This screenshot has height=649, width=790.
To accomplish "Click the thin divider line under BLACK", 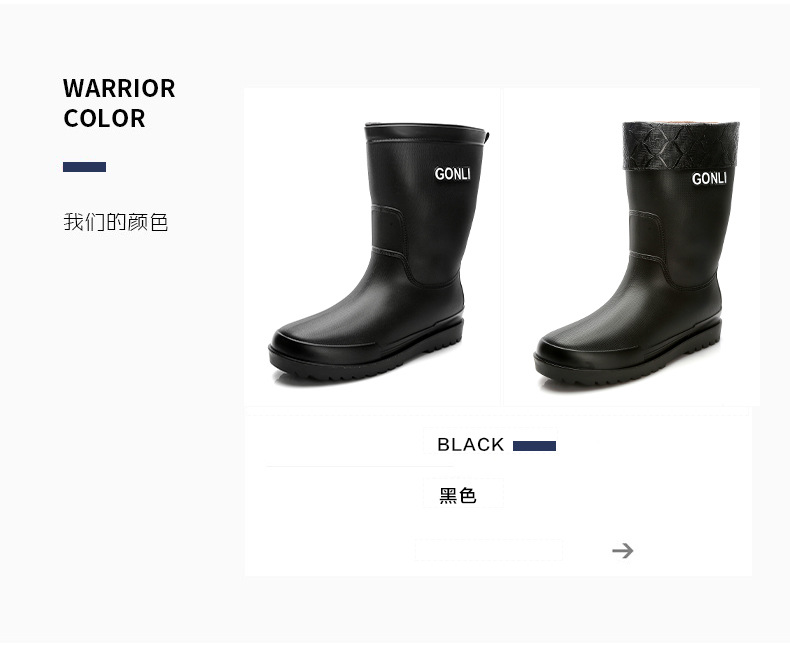I will click(360, 467).
